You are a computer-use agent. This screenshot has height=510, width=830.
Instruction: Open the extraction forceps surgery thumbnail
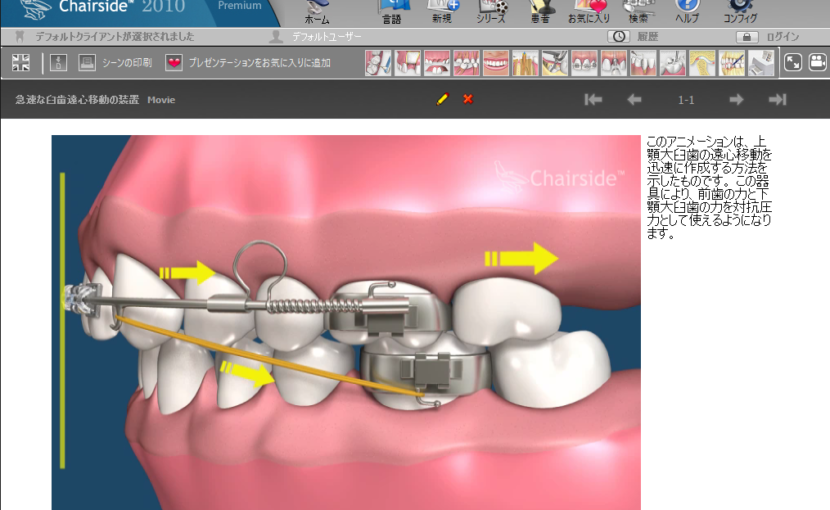[x=555, y=63]
